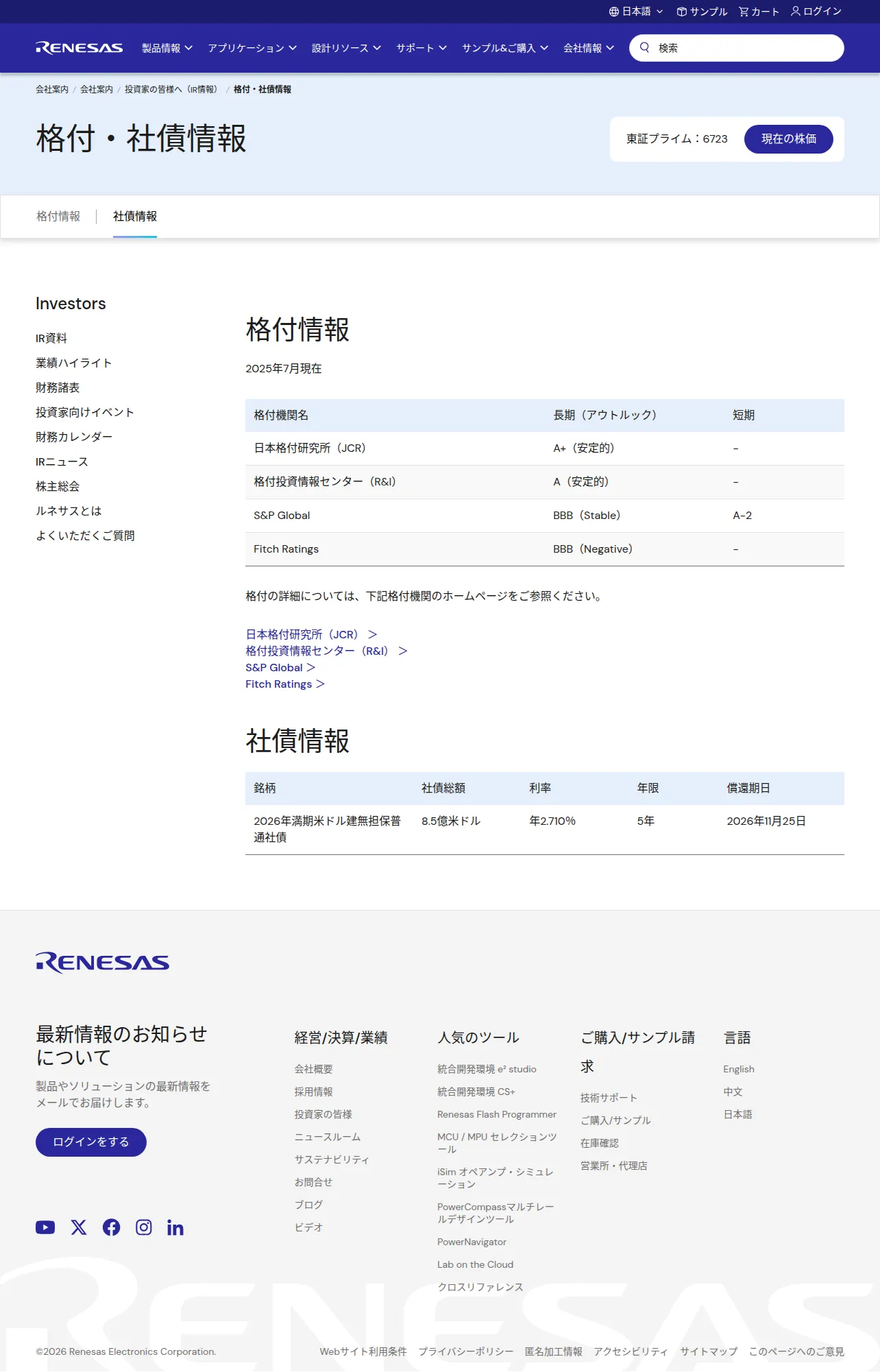Screen dimensions: 880x1372
Task: Click the 東証プライム：6723 text
Action: 677,139
